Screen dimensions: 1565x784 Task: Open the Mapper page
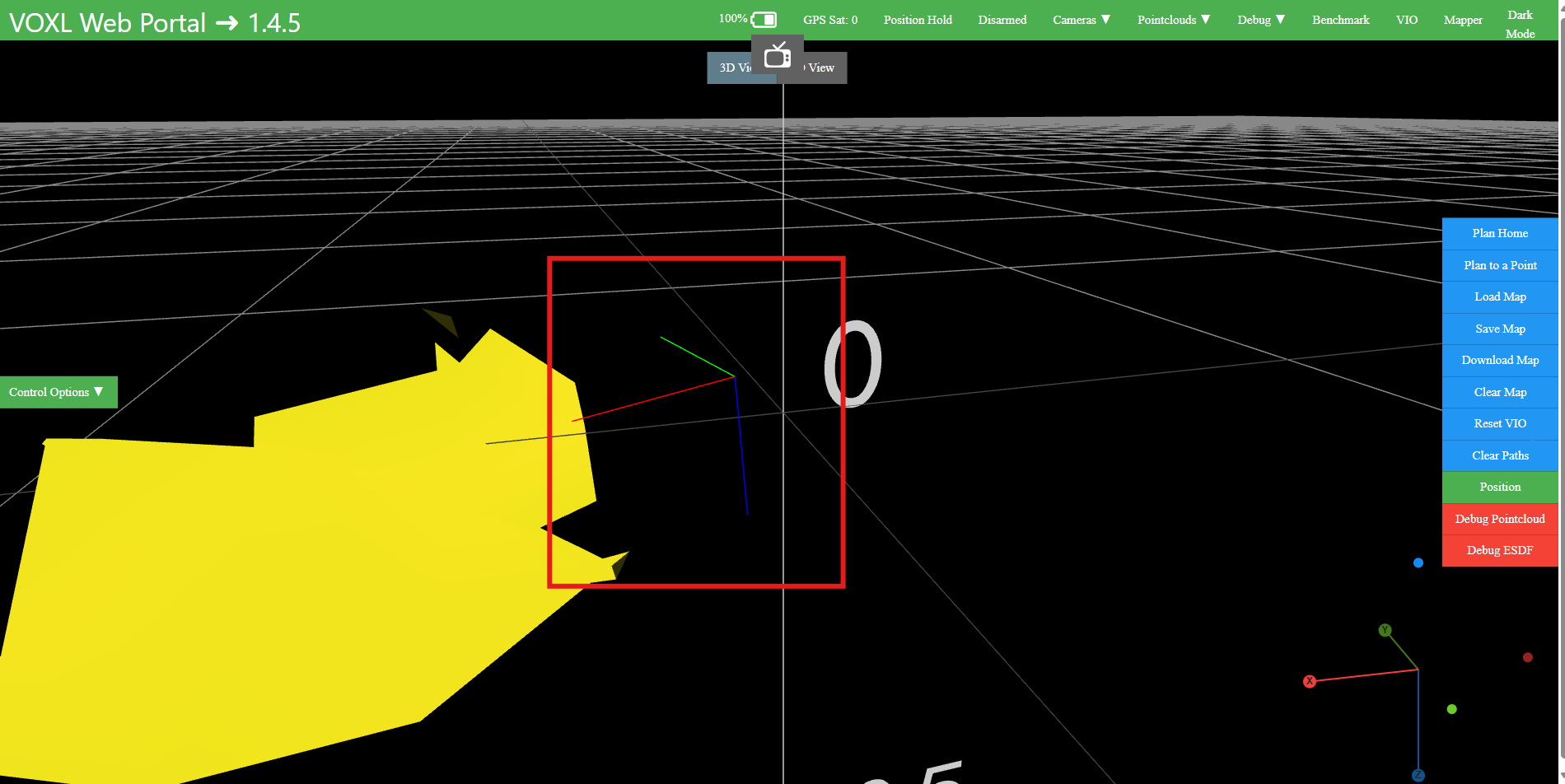pyautogui.click(x=1463, y=20)
